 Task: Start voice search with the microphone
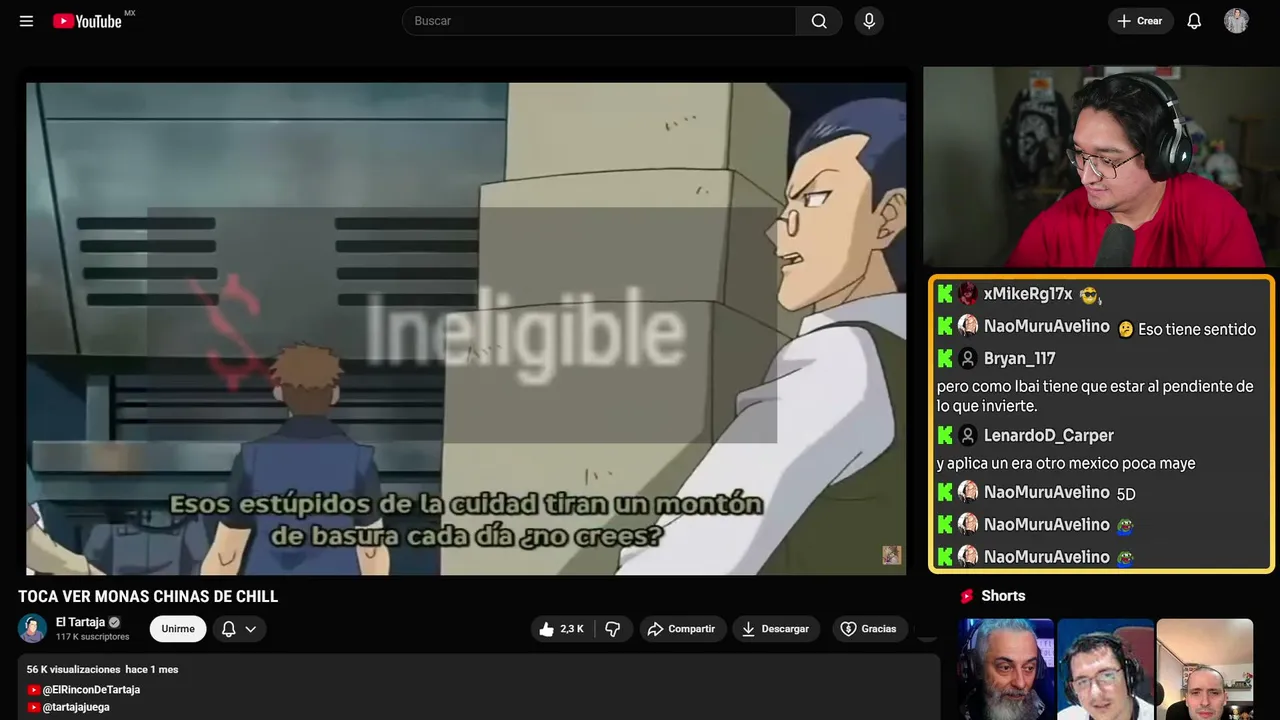(868, 21)
